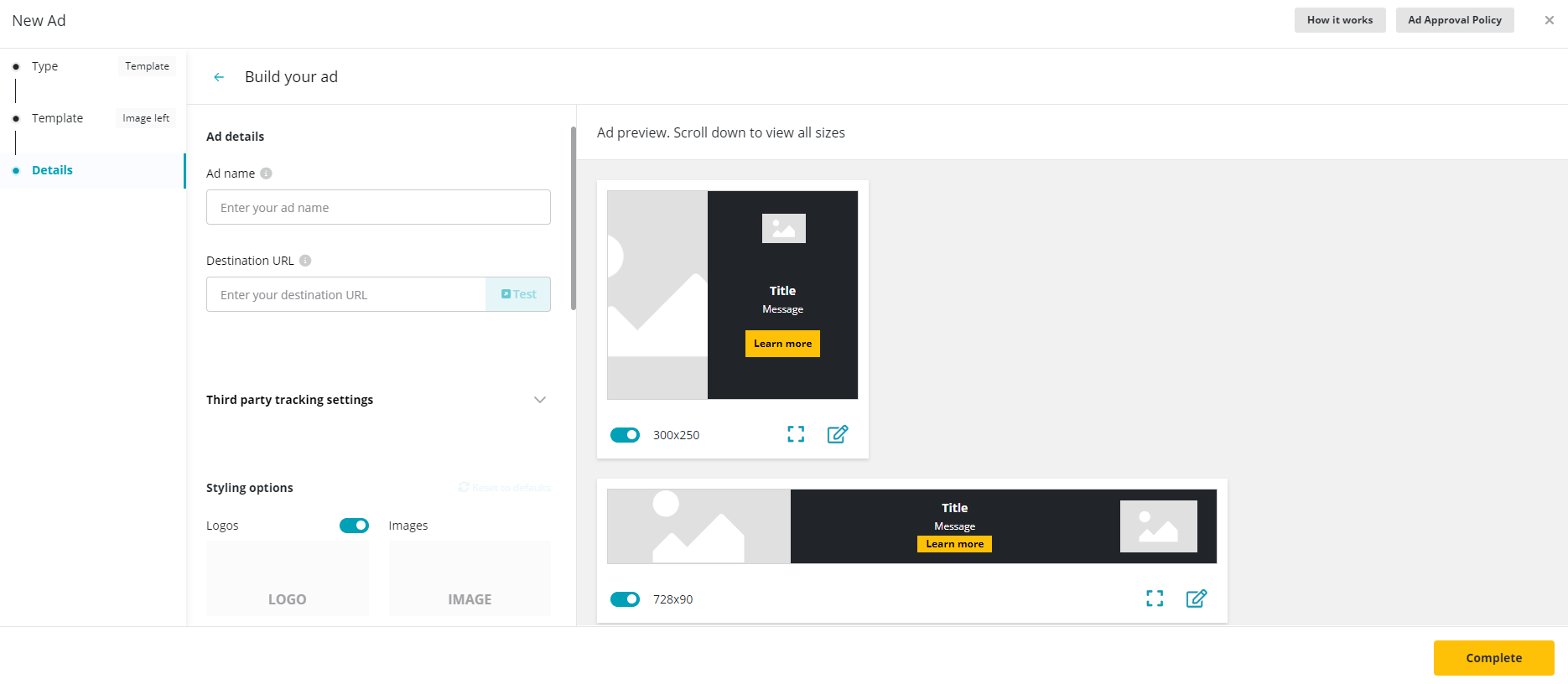Go to the Template step
Viewport: 1568px width, 684px height.
(57, 118)
